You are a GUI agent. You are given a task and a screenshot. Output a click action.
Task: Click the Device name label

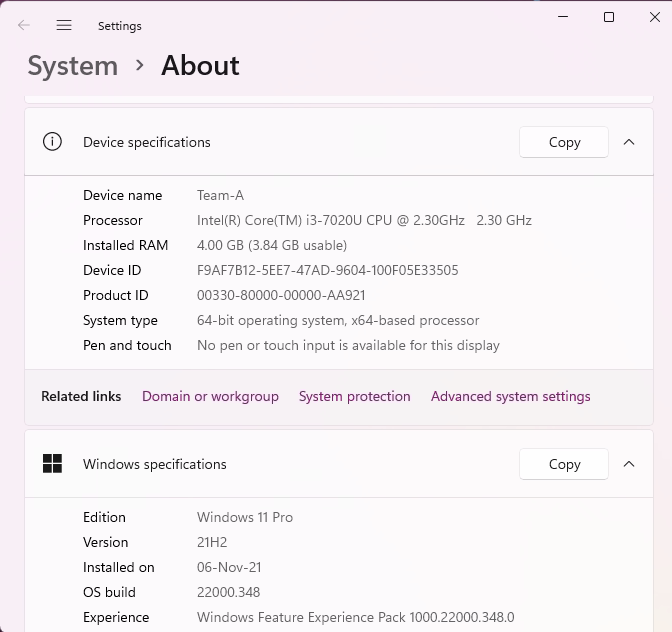pyautogui.click(x=123, y=195)
